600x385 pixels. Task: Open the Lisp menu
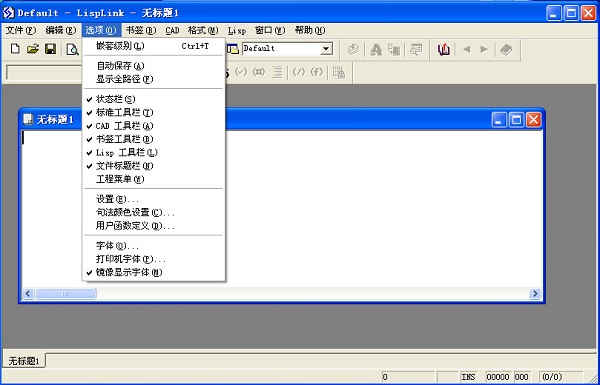(236, 30)
